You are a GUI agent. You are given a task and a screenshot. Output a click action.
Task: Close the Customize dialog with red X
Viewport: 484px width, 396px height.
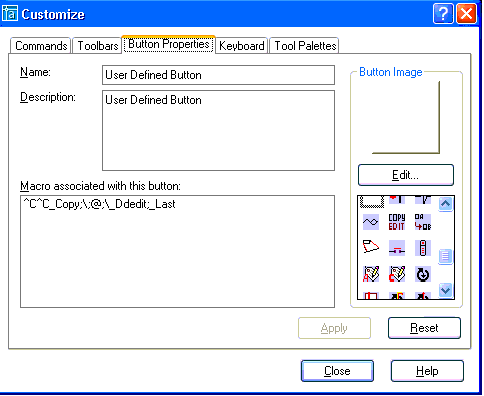click(x=466, y=14)
